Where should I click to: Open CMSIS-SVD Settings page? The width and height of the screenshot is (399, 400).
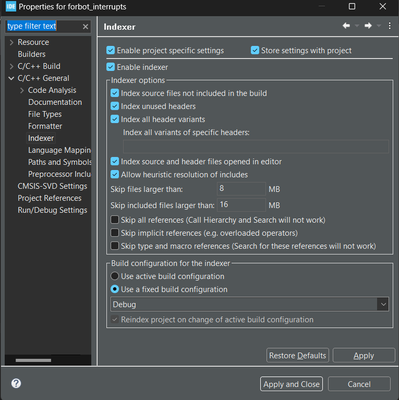(52, 186)
